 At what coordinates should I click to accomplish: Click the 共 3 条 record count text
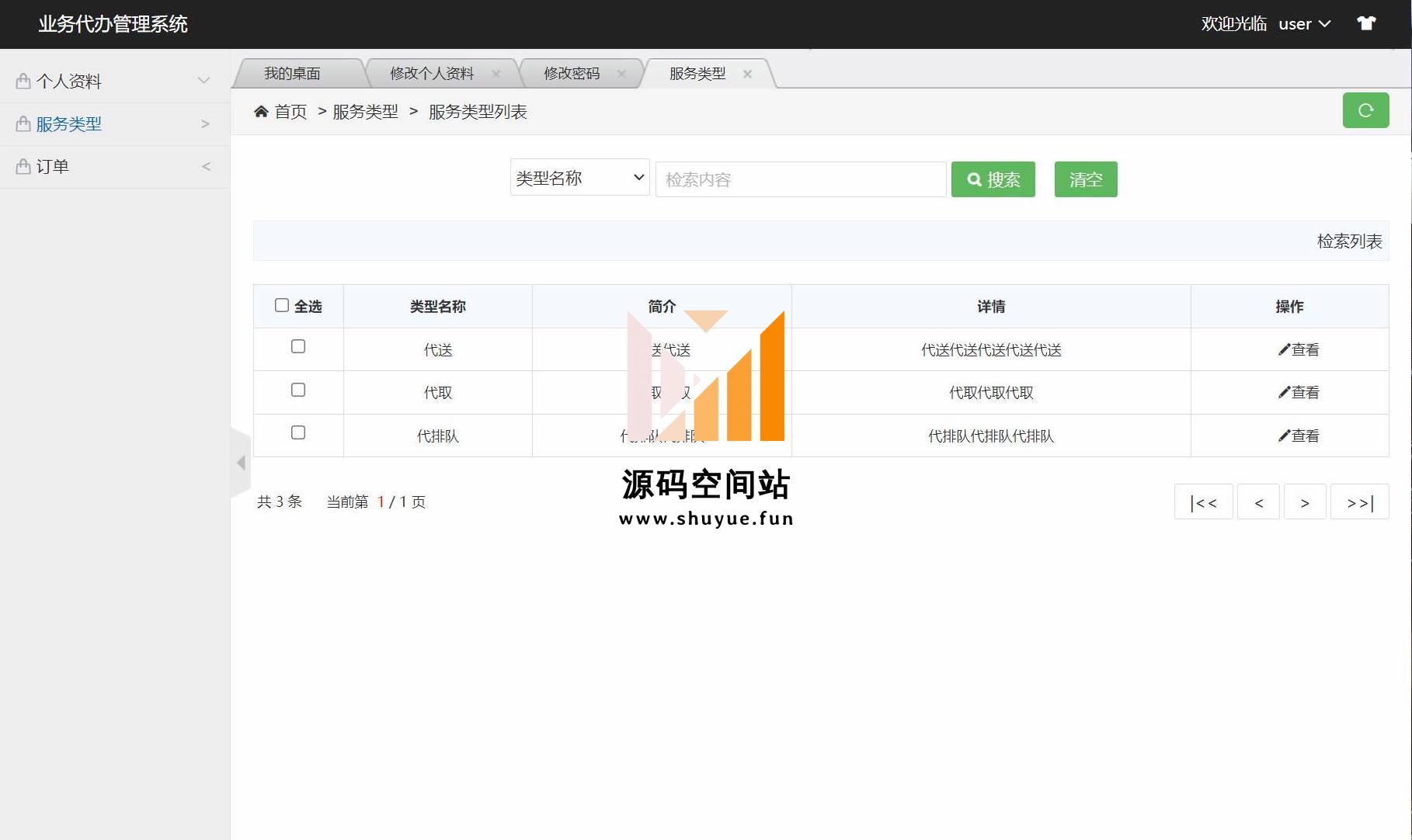click(280, 502)
